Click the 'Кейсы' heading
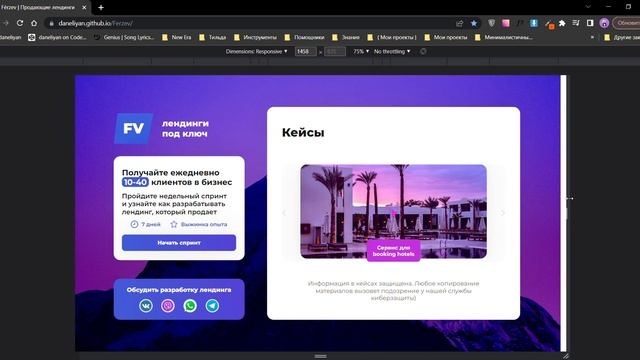Screen dimensions: 640x360 (303, 132)
